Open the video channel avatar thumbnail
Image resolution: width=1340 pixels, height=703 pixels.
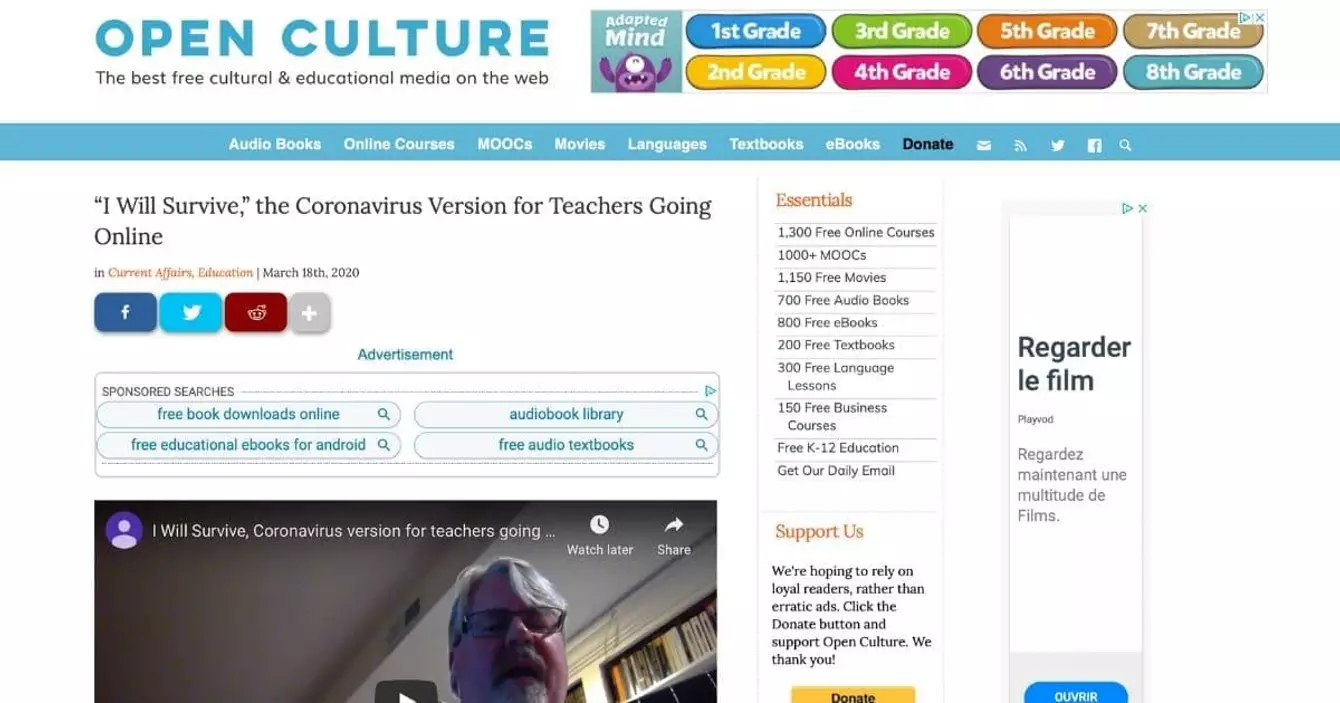pos(124,530)
